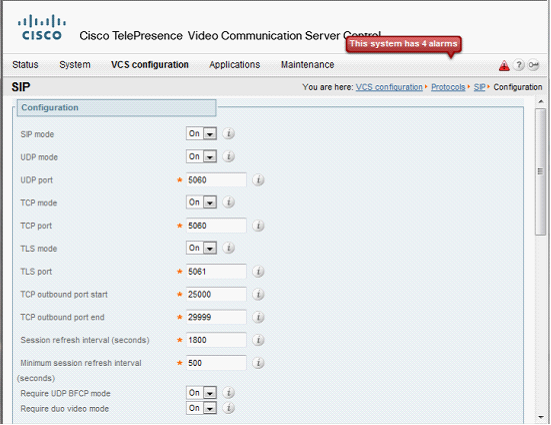Viewport: 551px width, 425px height.
Task: Show info for Require duo video mode
Action: pyautogui.click(x=228, y=408)
